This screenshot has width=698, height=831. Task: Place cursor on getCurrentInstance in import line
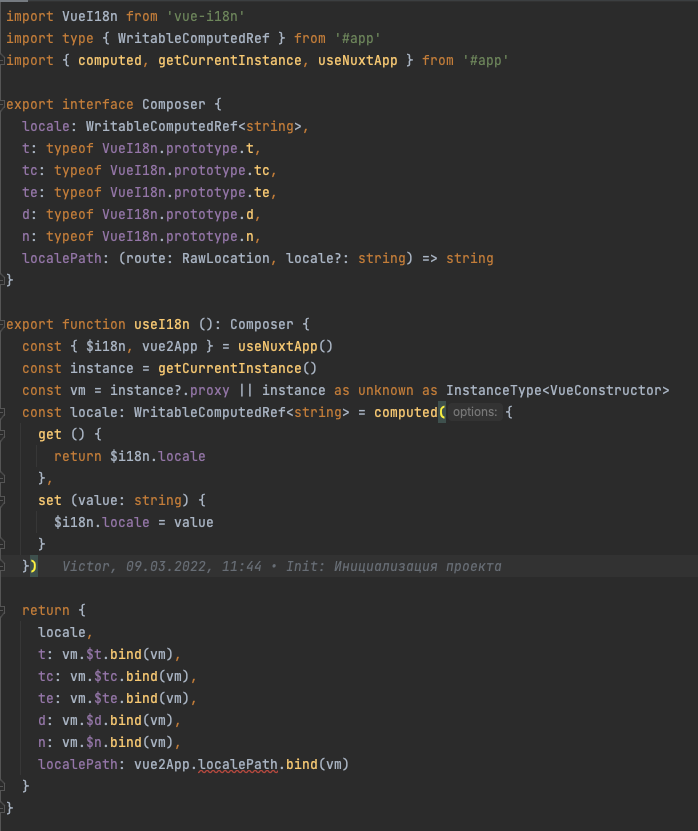click(229, 60)
